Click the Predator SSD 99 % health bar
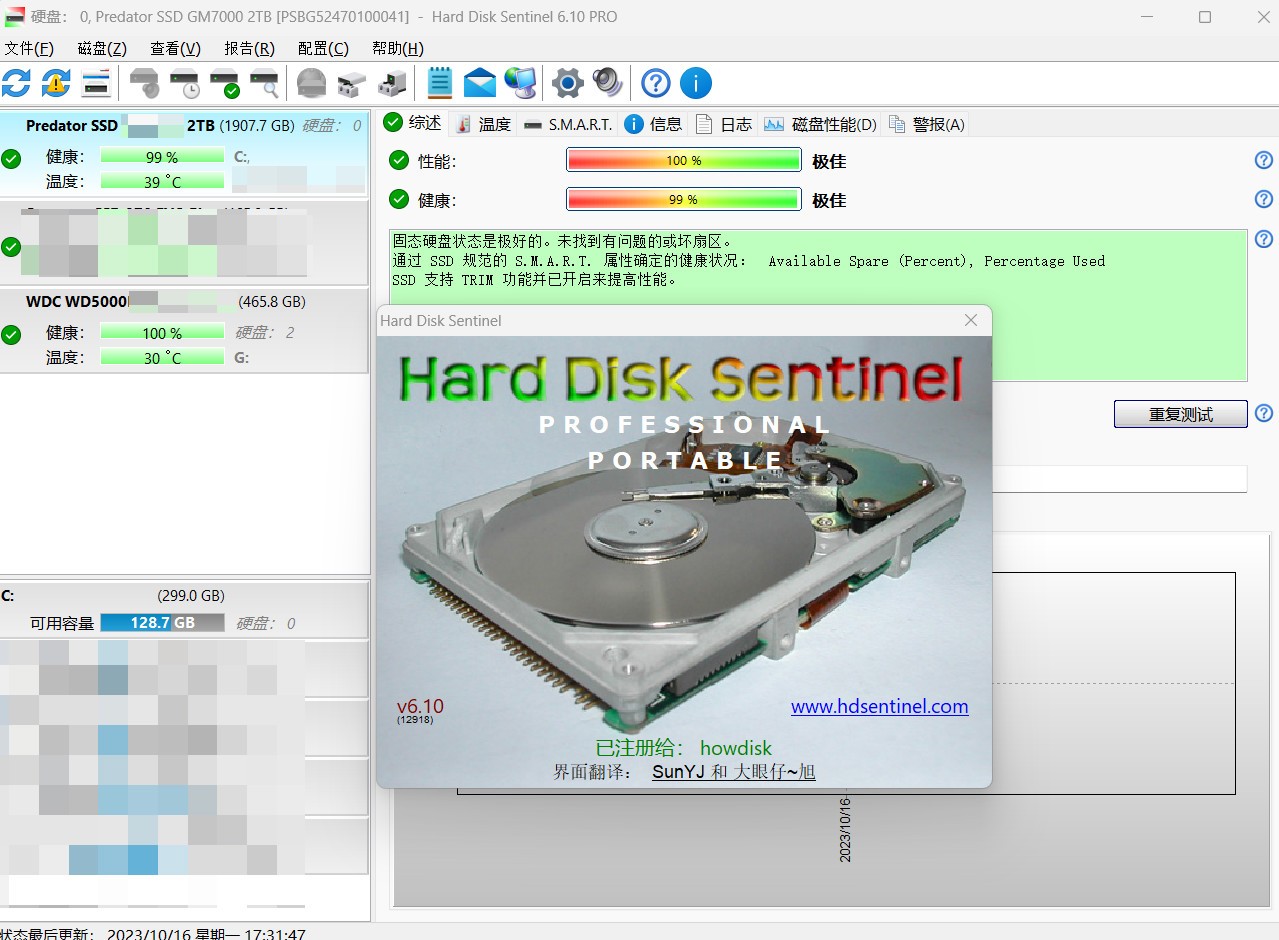1279x940 pixels. click(x=162, y=156)
